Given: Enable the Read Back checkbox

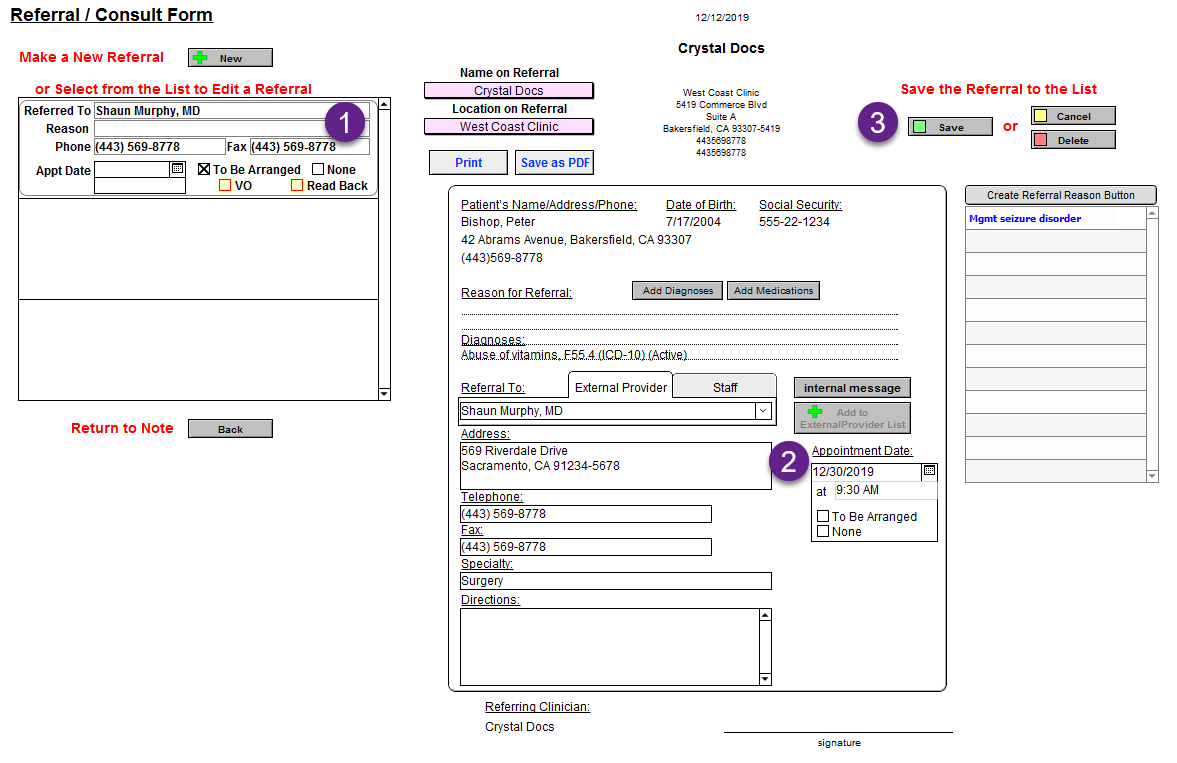Looking at the screenshot, I should click(x=297, y=186).
